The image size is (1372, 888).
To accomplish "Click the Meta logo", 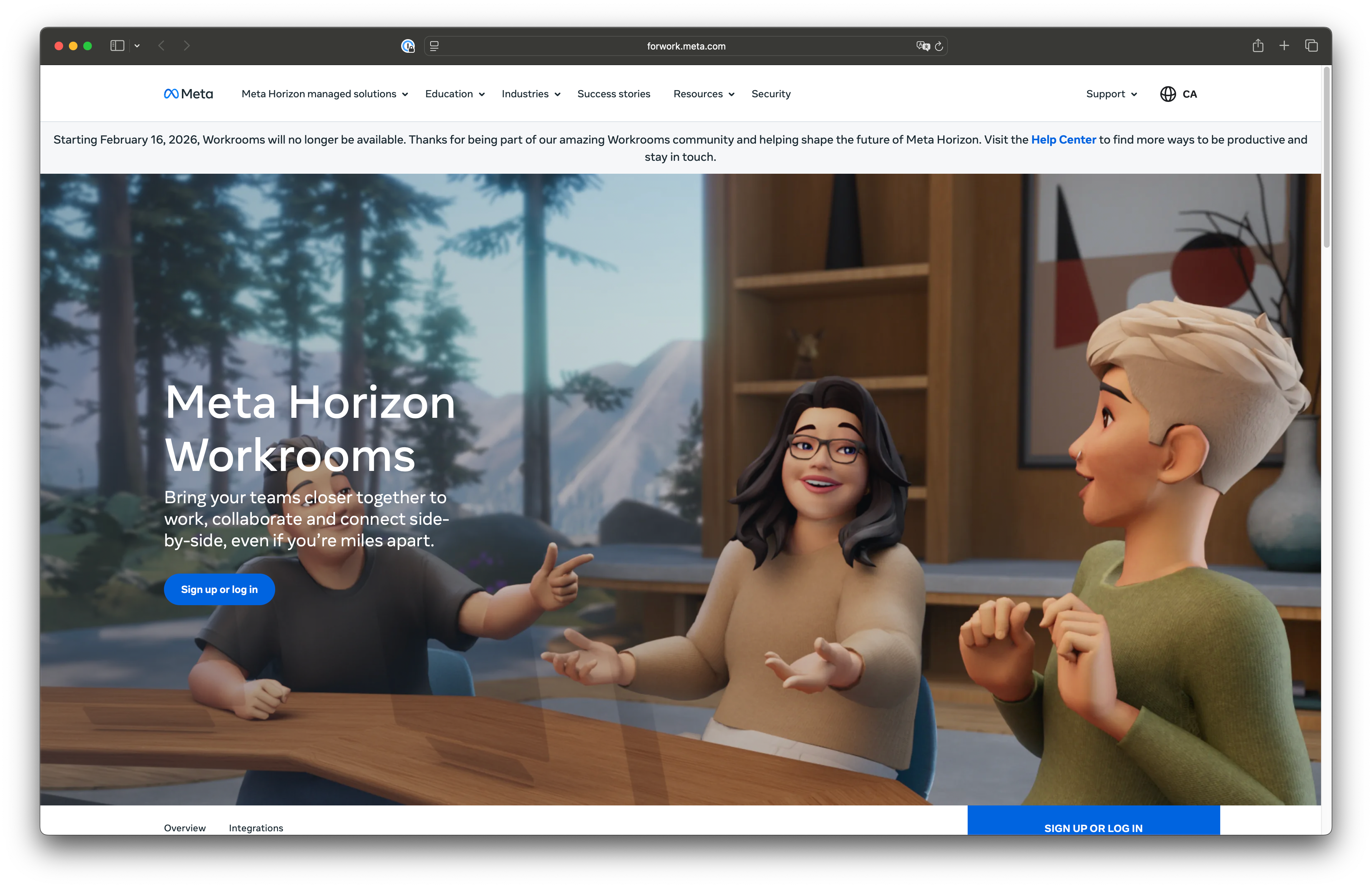I will (x=188, y=94).
